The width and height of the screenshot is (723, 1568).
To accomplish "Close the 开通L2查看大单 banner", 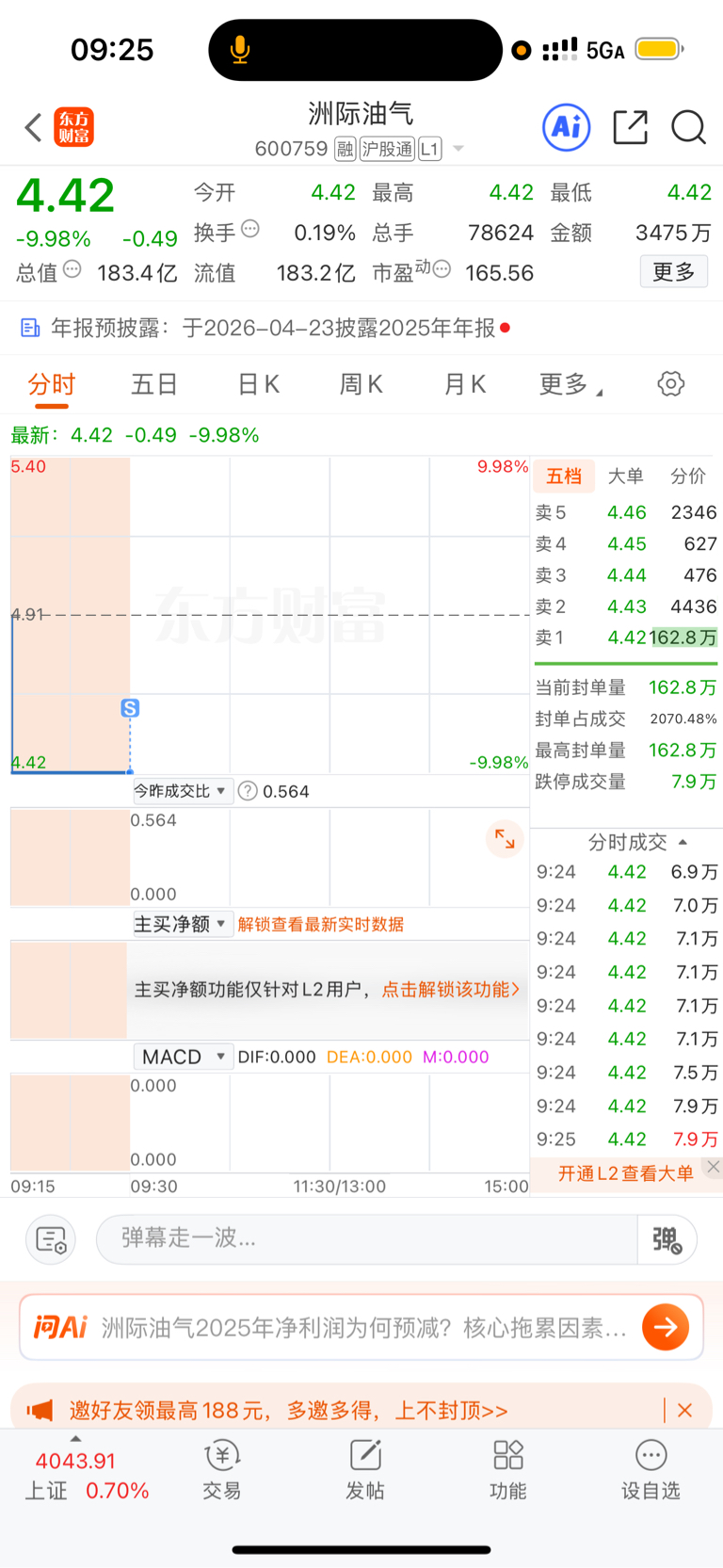I will click(x=713, y=1167).
